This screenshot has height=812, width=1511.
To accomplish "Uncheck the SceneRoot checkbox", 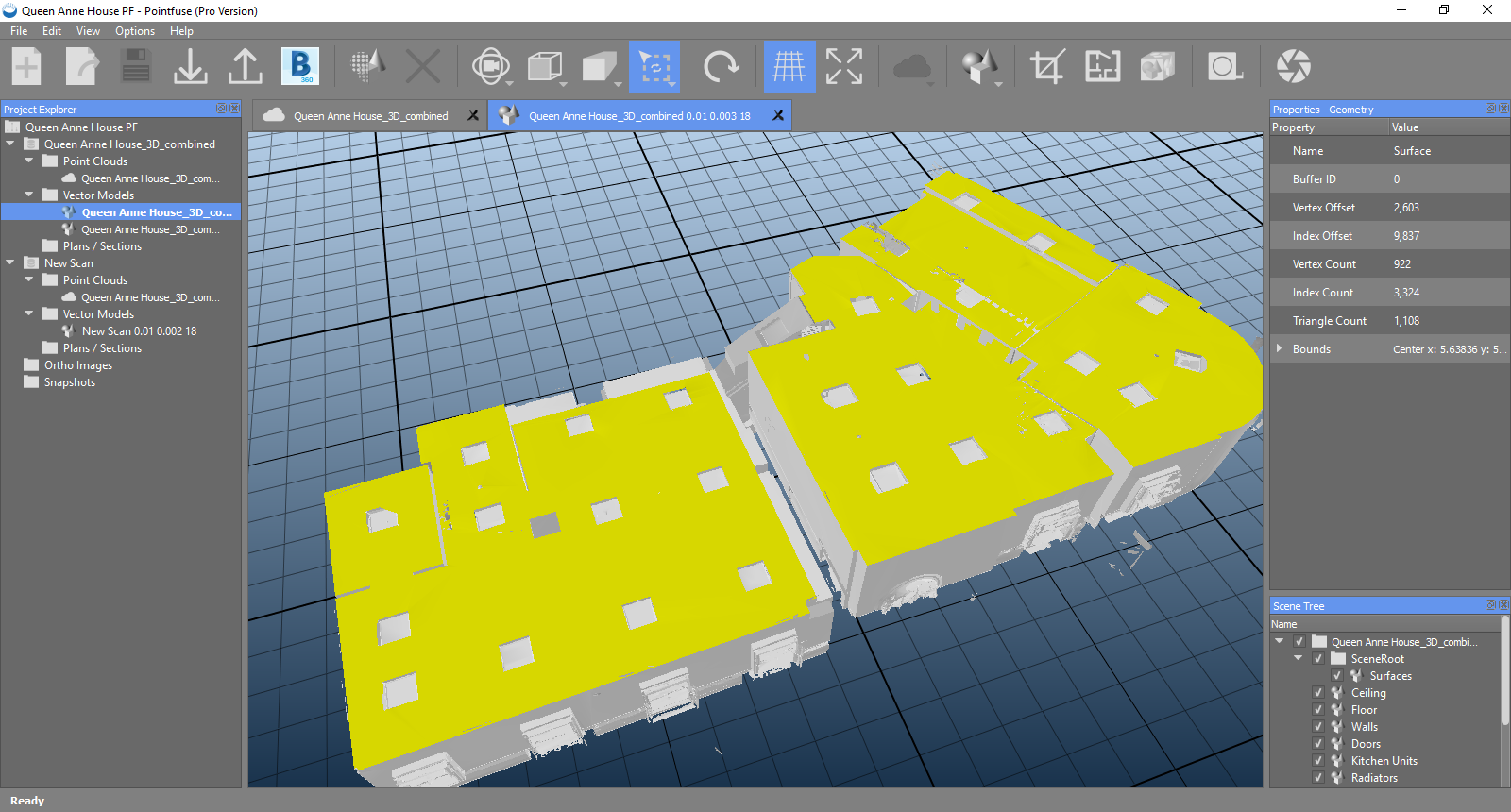I will tap(1318, 659).
